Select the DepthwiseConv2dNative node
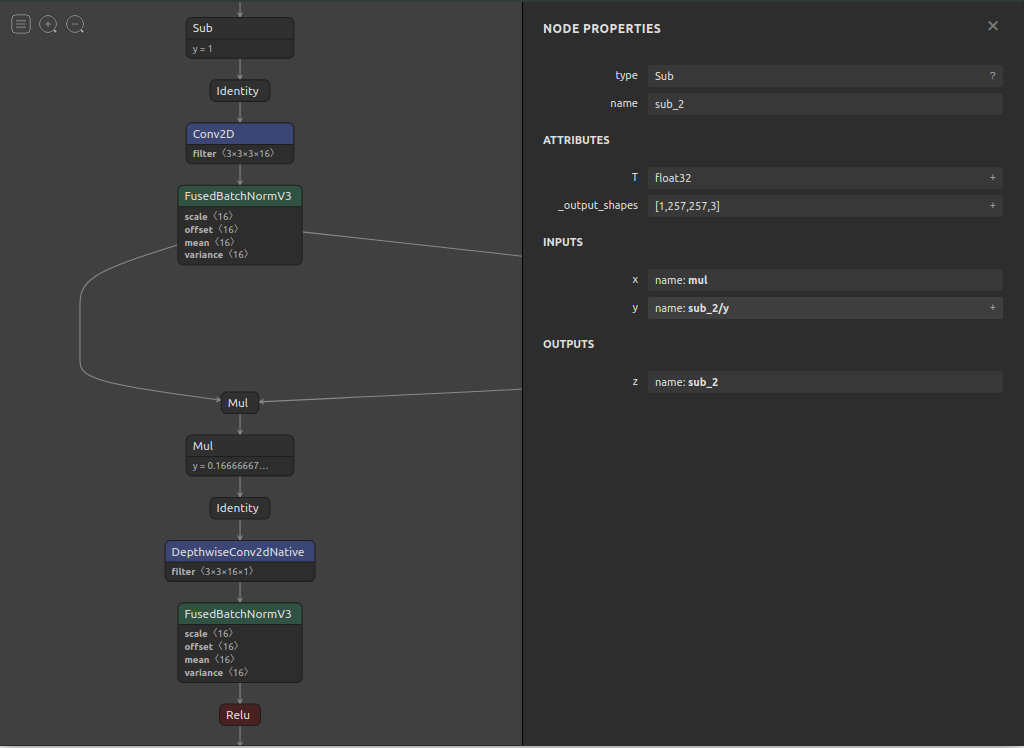 point(240,552)
